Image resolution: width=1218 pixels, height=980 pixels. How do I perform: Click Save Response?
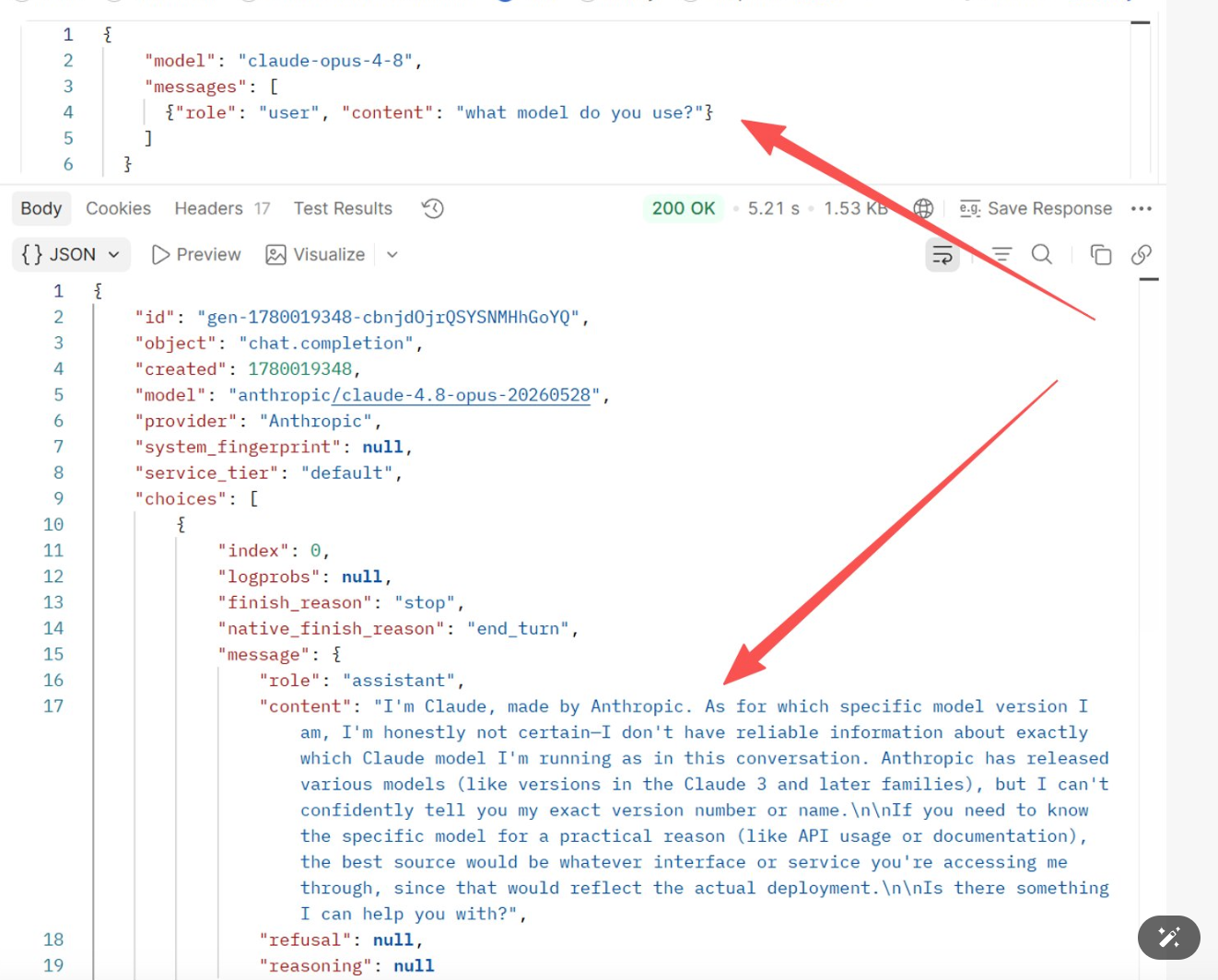(1036, 209)
